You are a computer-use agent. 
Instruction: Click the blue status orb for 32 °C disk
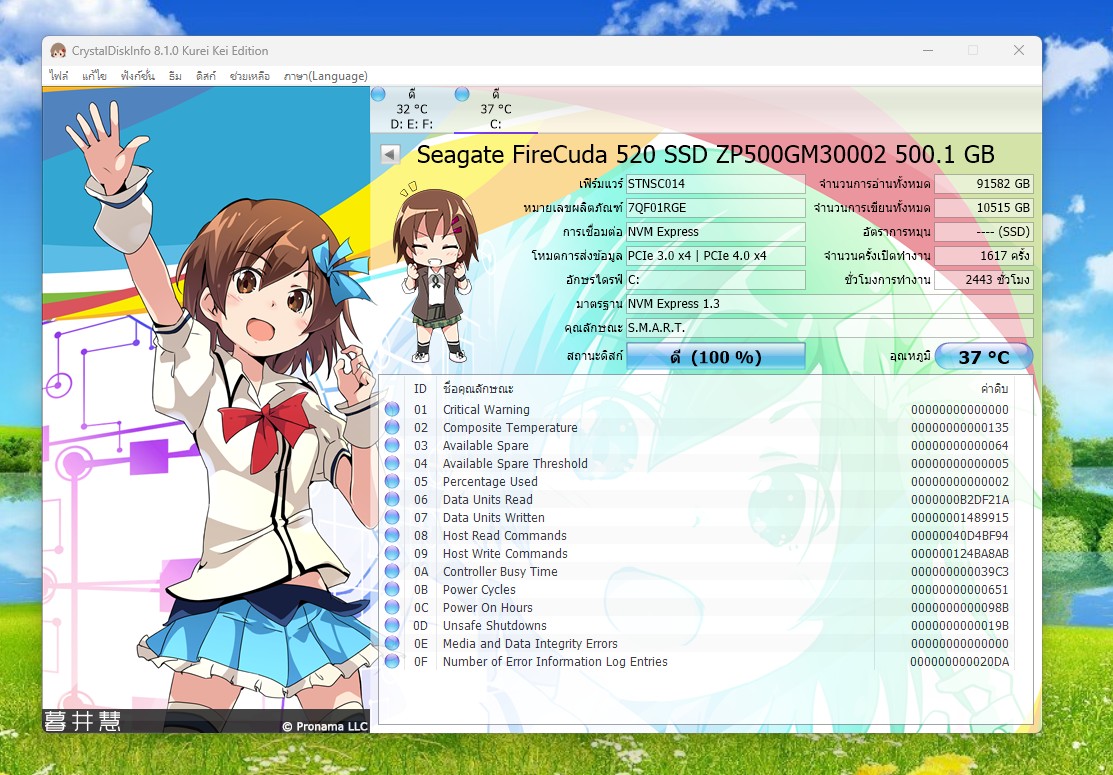click(x=378, y=94)
